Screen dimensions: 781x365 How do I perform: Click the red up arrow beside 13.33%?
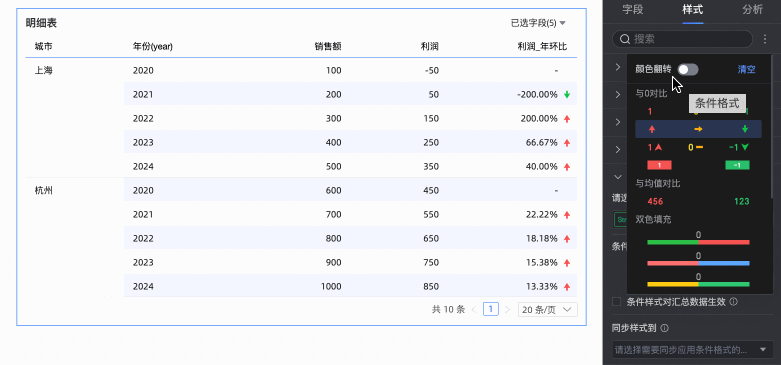[x=567, y=286]
